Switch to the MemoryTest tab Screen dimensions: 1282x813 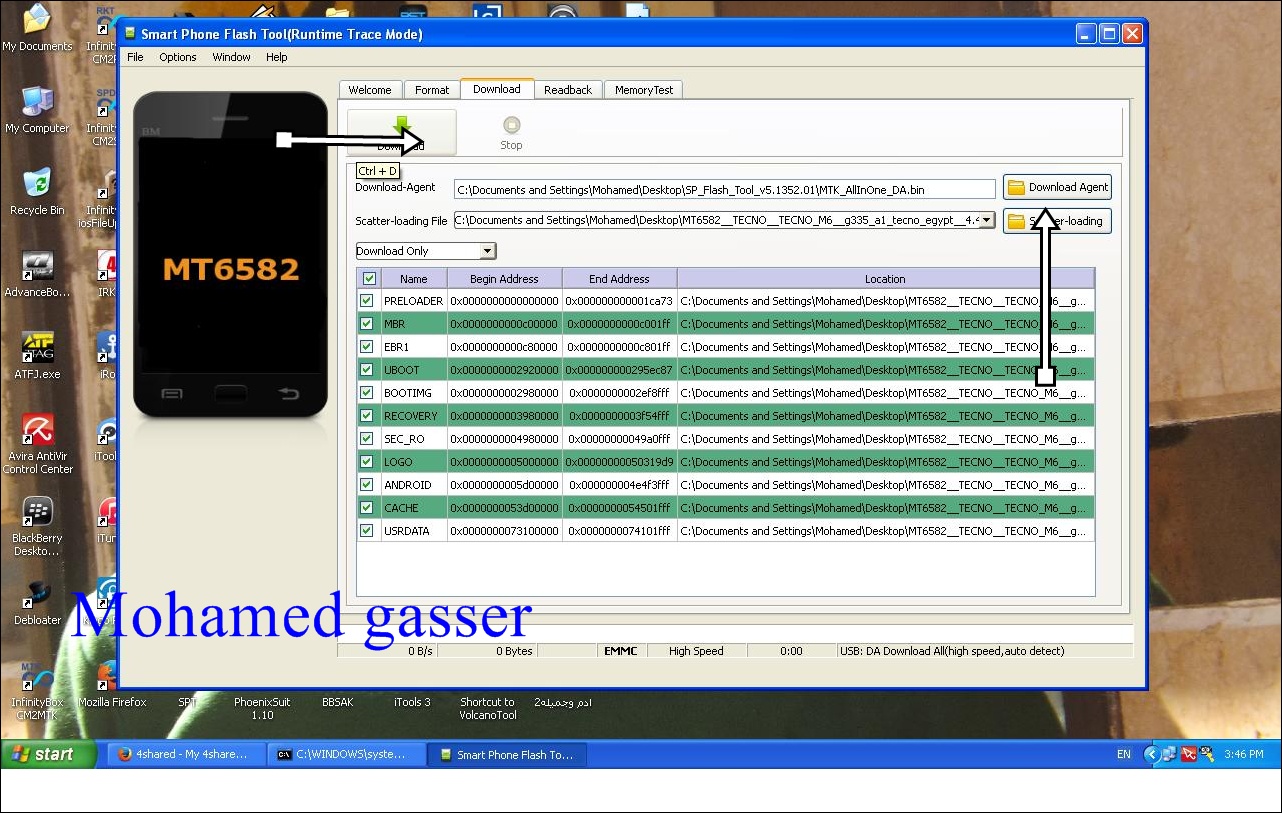(644, 90)
